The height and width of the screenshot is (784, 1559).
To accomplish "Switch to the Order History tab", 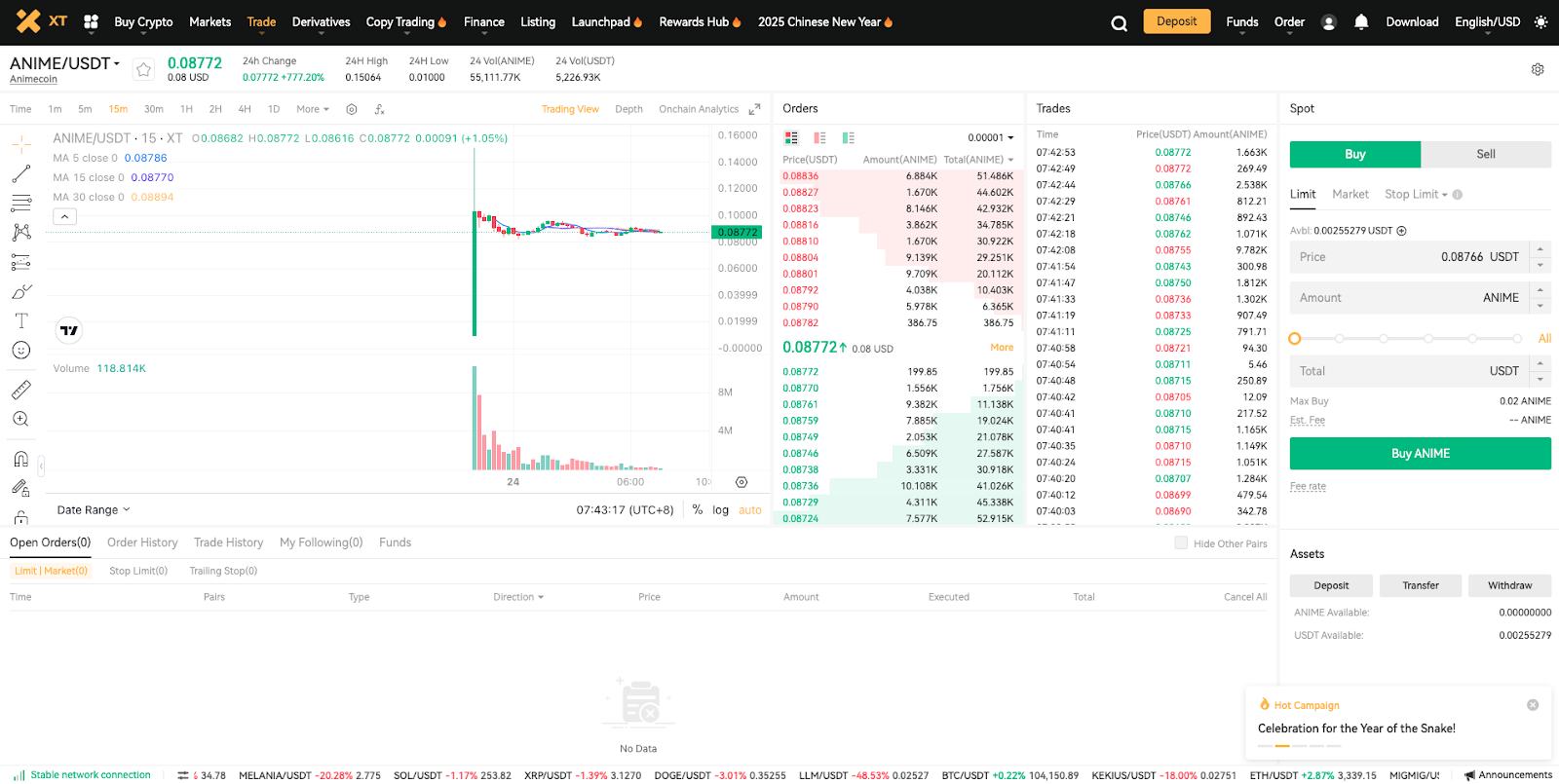I will point(142,542).
